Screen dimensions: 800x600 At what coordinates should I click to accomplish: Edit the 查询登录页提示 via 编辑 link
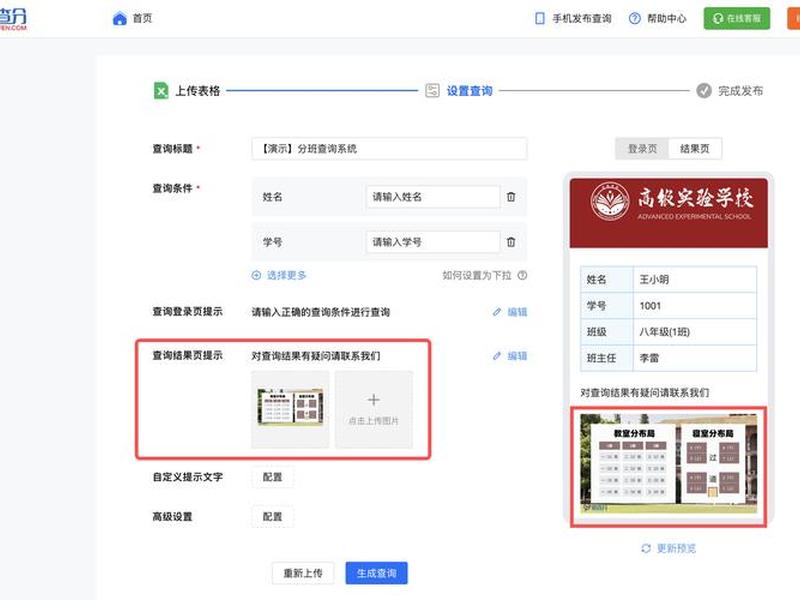point(517,312)
